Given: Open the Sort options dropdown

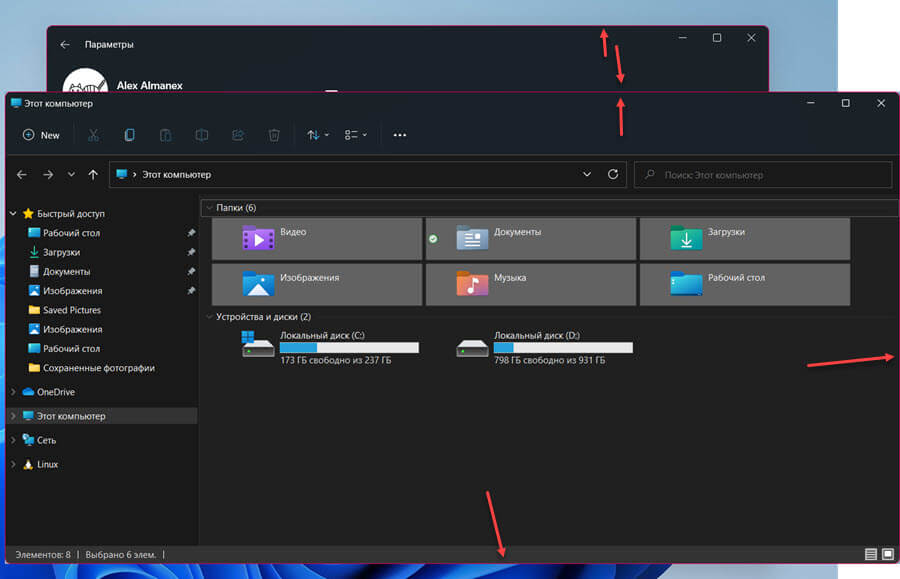Looking at the screenshot, I should coord(317,135).
